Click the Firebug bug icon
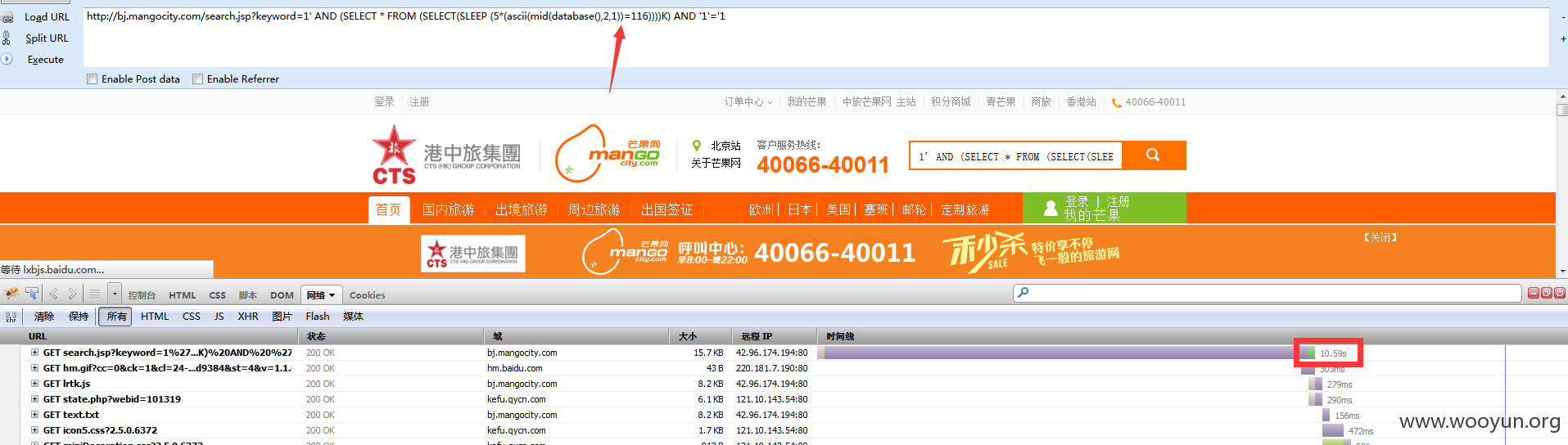1568x445 pixels. [x=12, y=294]
